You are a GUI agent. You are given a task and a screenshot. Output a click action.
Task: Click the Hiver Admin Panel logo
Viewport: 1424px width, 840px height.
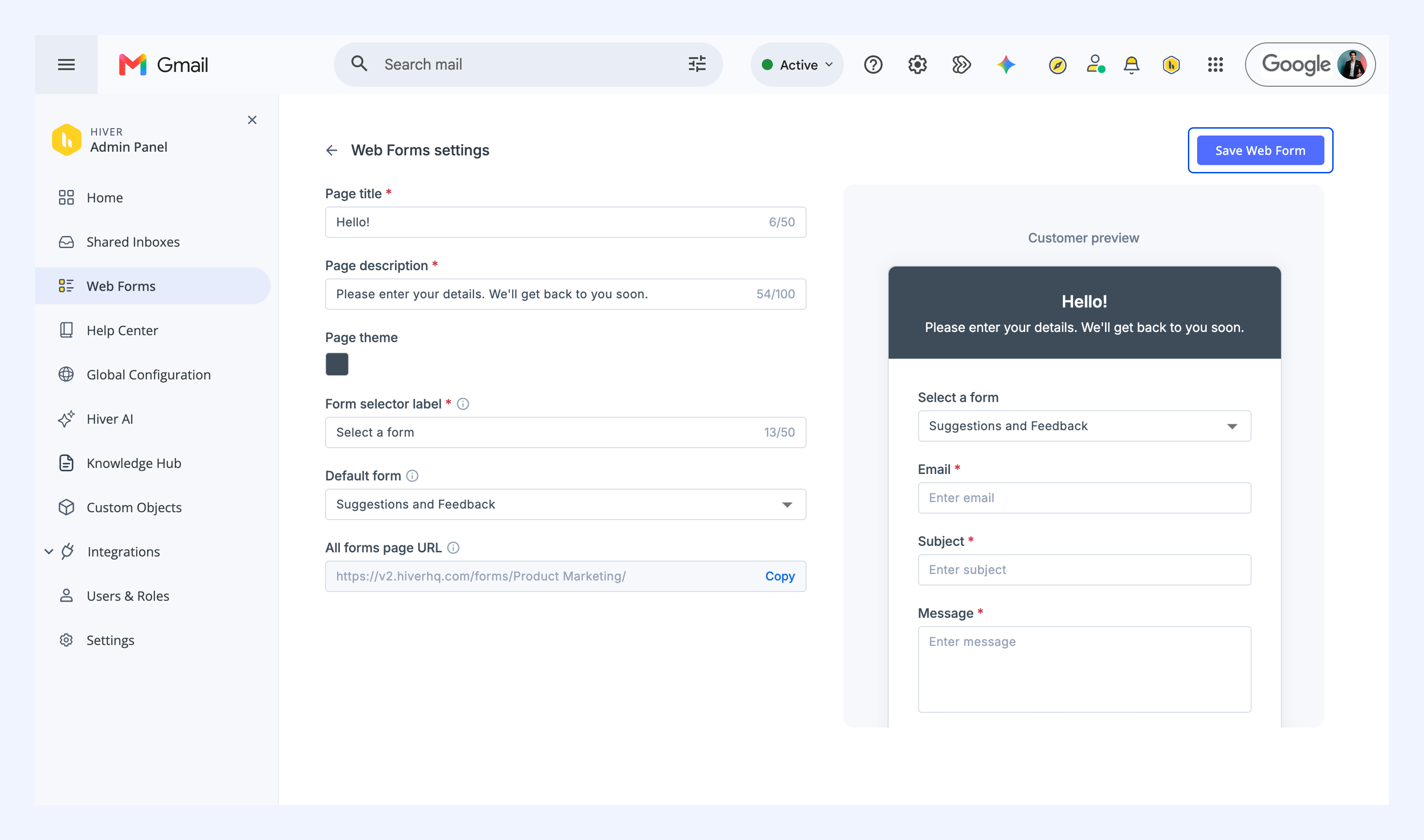tap(66, 140)
